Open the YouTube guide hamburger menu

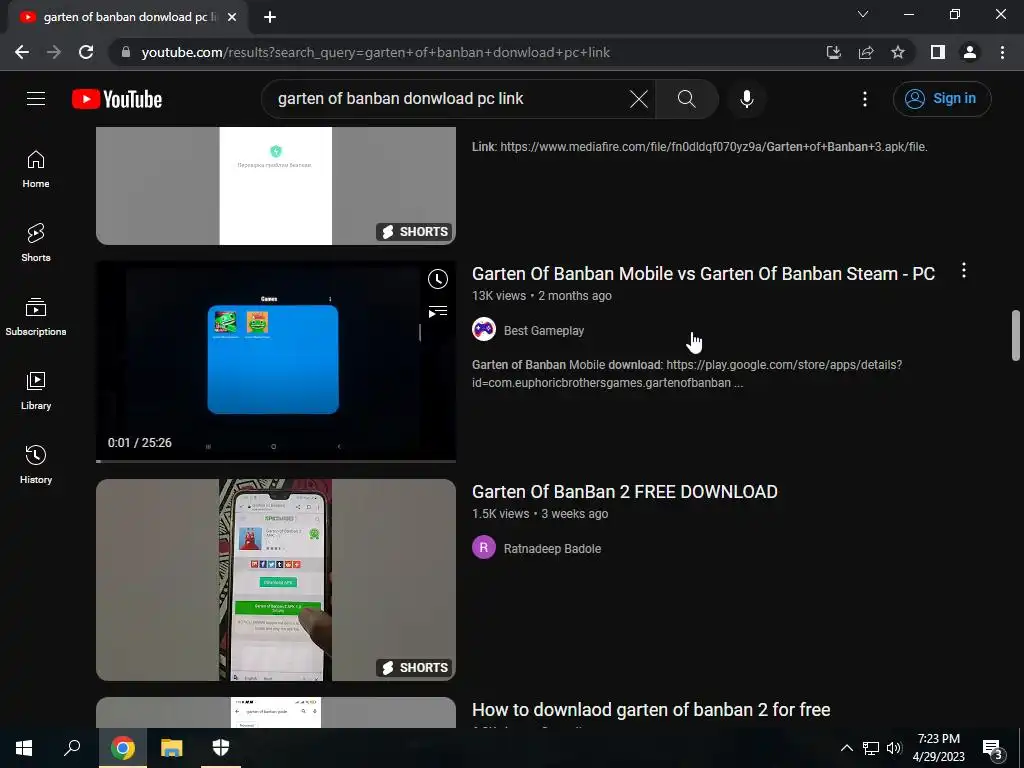36,99
